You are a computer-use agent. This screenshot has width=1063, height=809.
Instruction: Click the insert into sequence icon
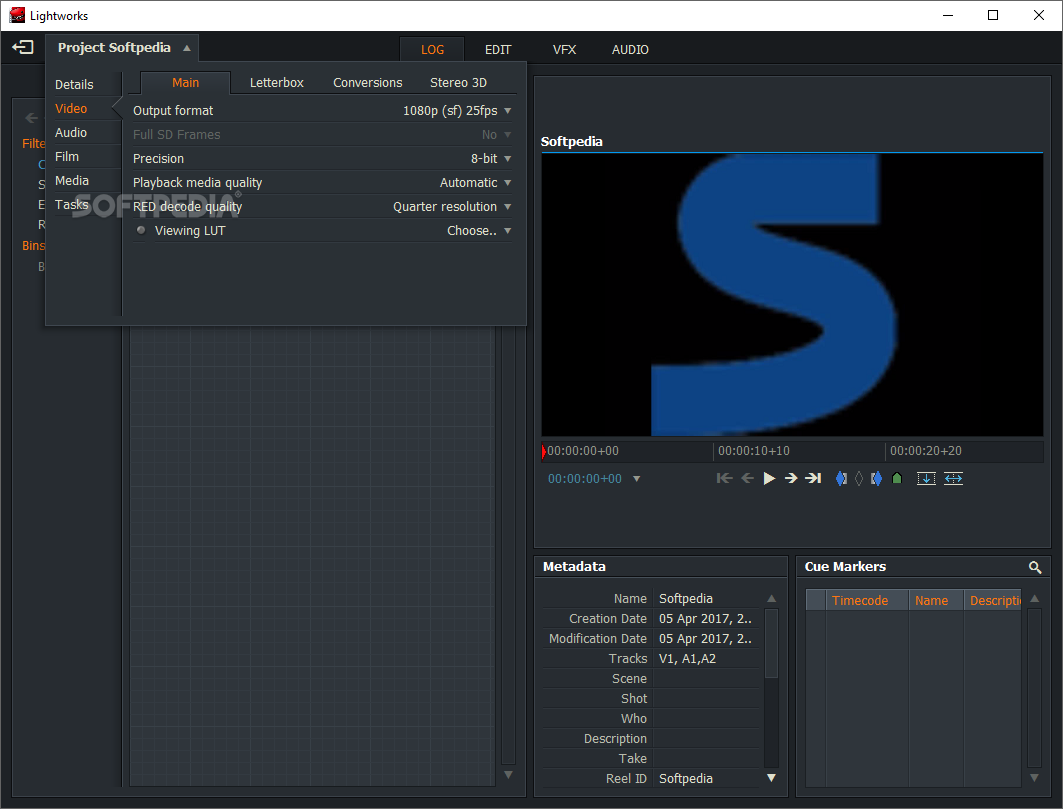tap(926, 478)
